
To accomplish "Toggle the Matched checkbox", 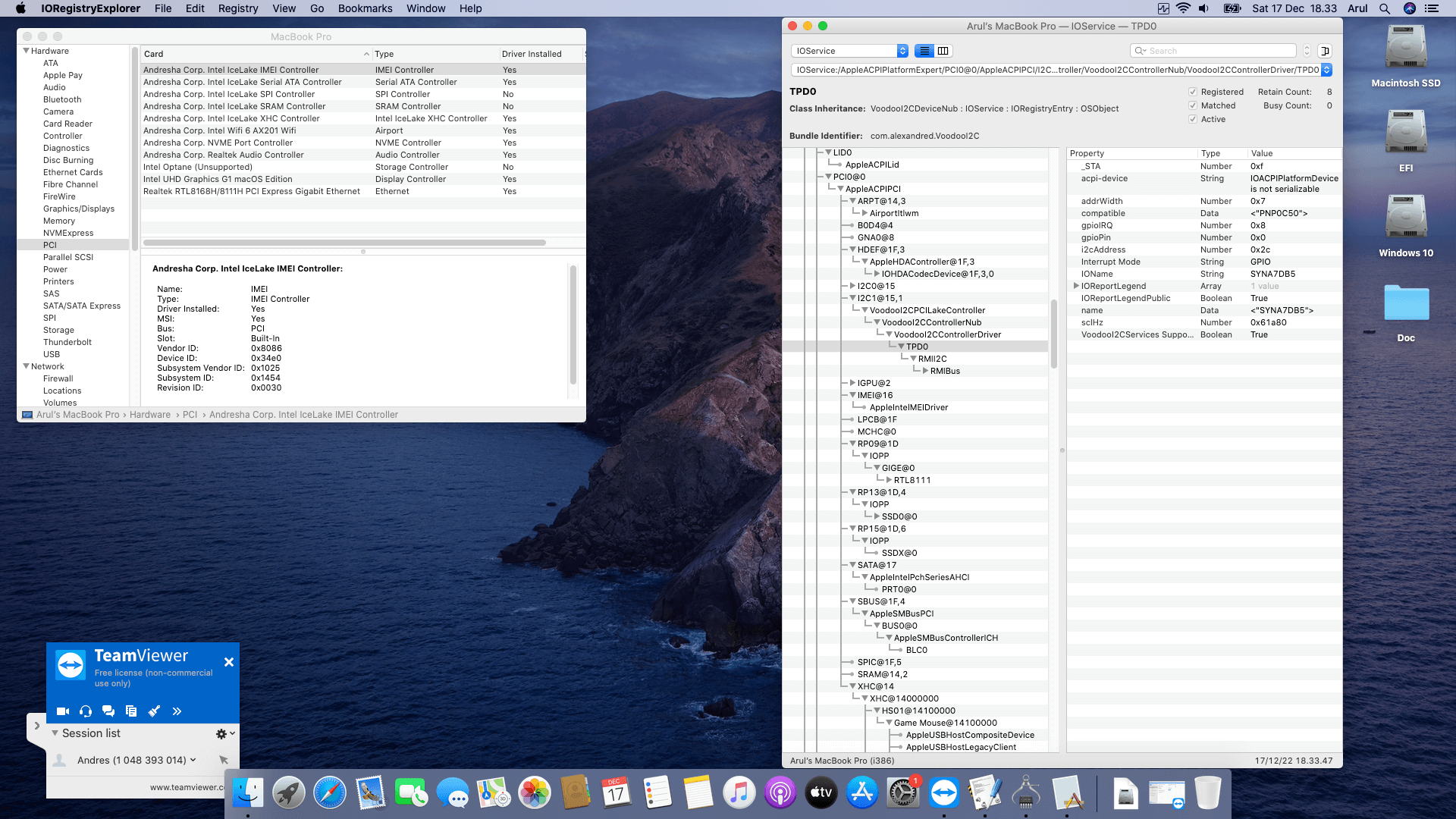I will pos(1193,106).
